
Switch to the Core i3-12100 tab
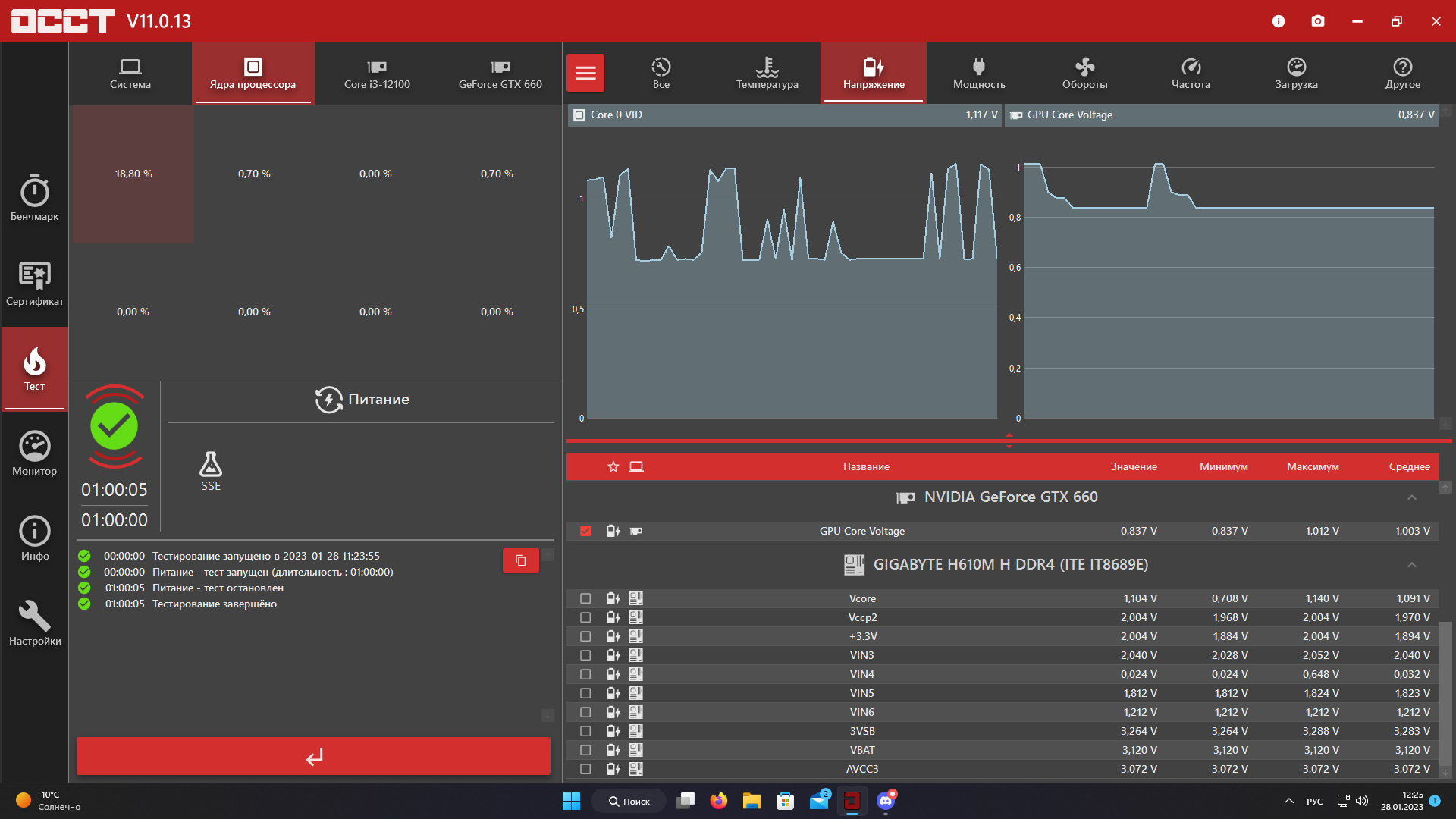coord(377,73)
